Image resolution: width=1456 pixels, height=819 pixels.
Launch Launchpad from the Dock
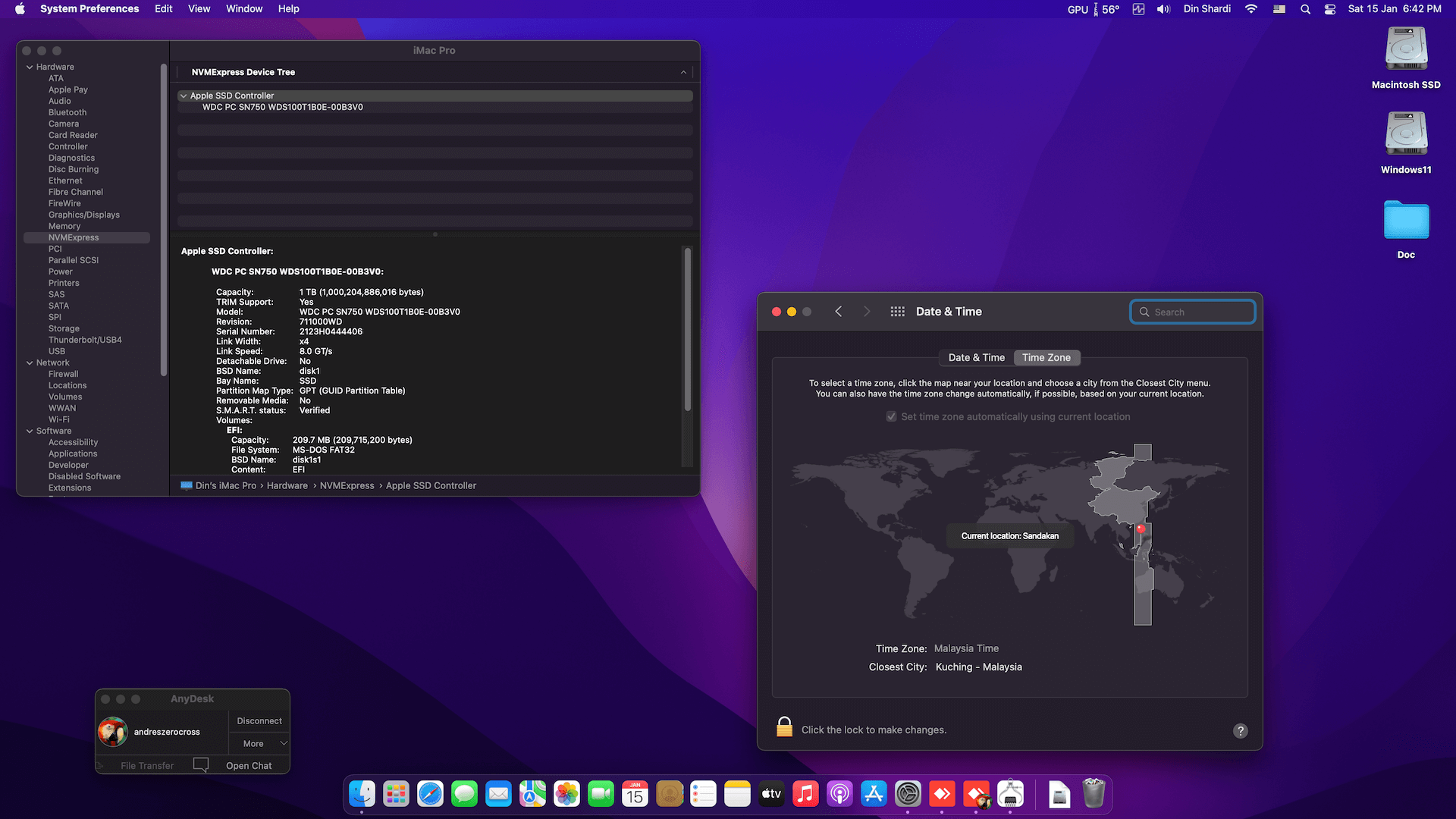[x=396, y=794]
